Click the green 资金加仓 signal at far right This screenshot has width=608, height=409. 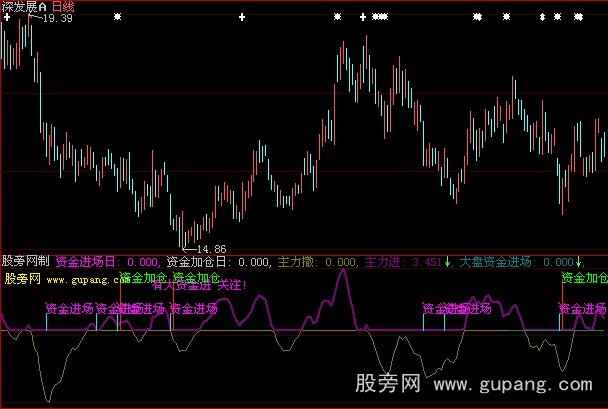coord(584,277)
